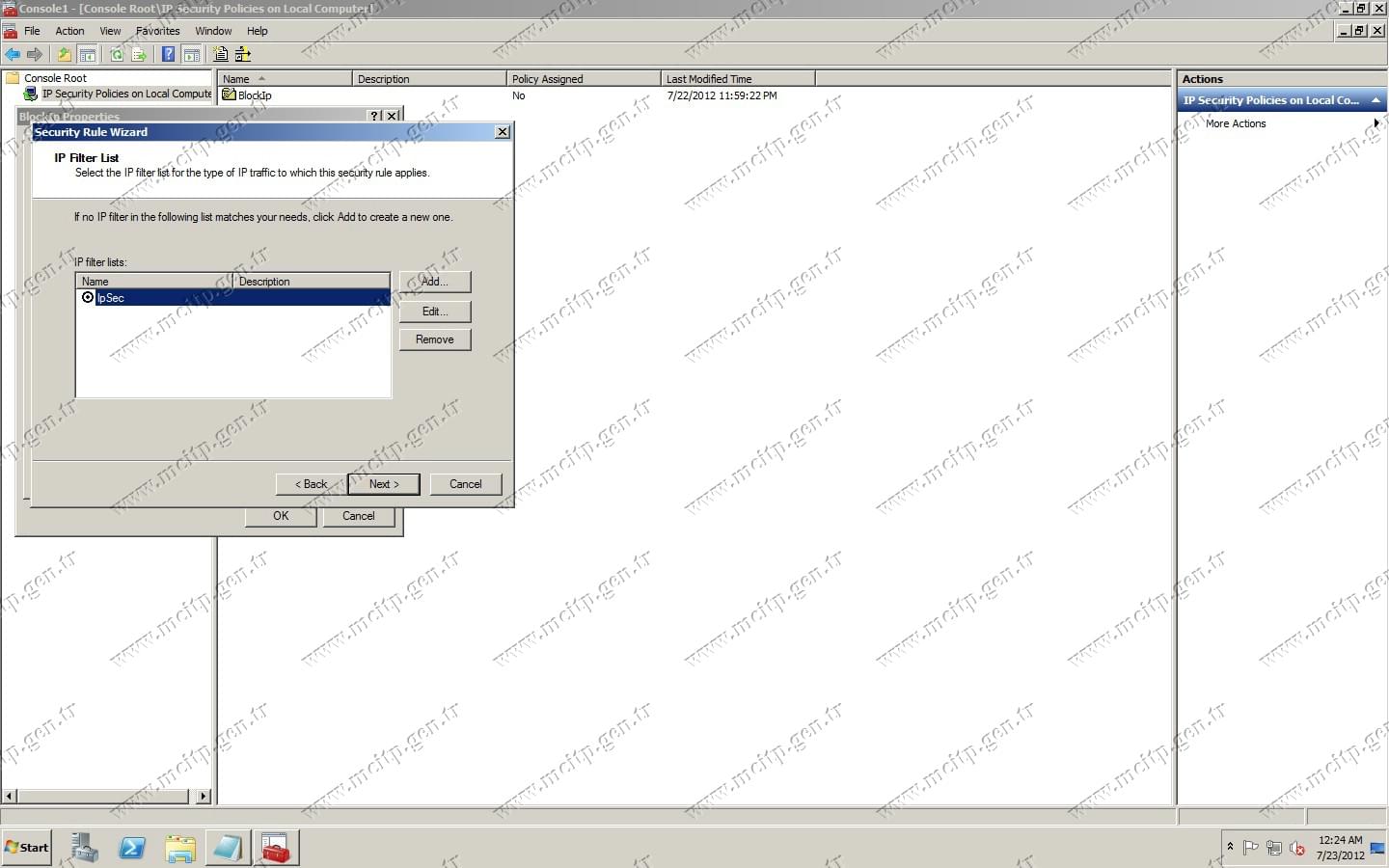Click the red toolbox MMC taskbar icon
The width and height of the screenshot is (1389, 868).
click(276, 848)
